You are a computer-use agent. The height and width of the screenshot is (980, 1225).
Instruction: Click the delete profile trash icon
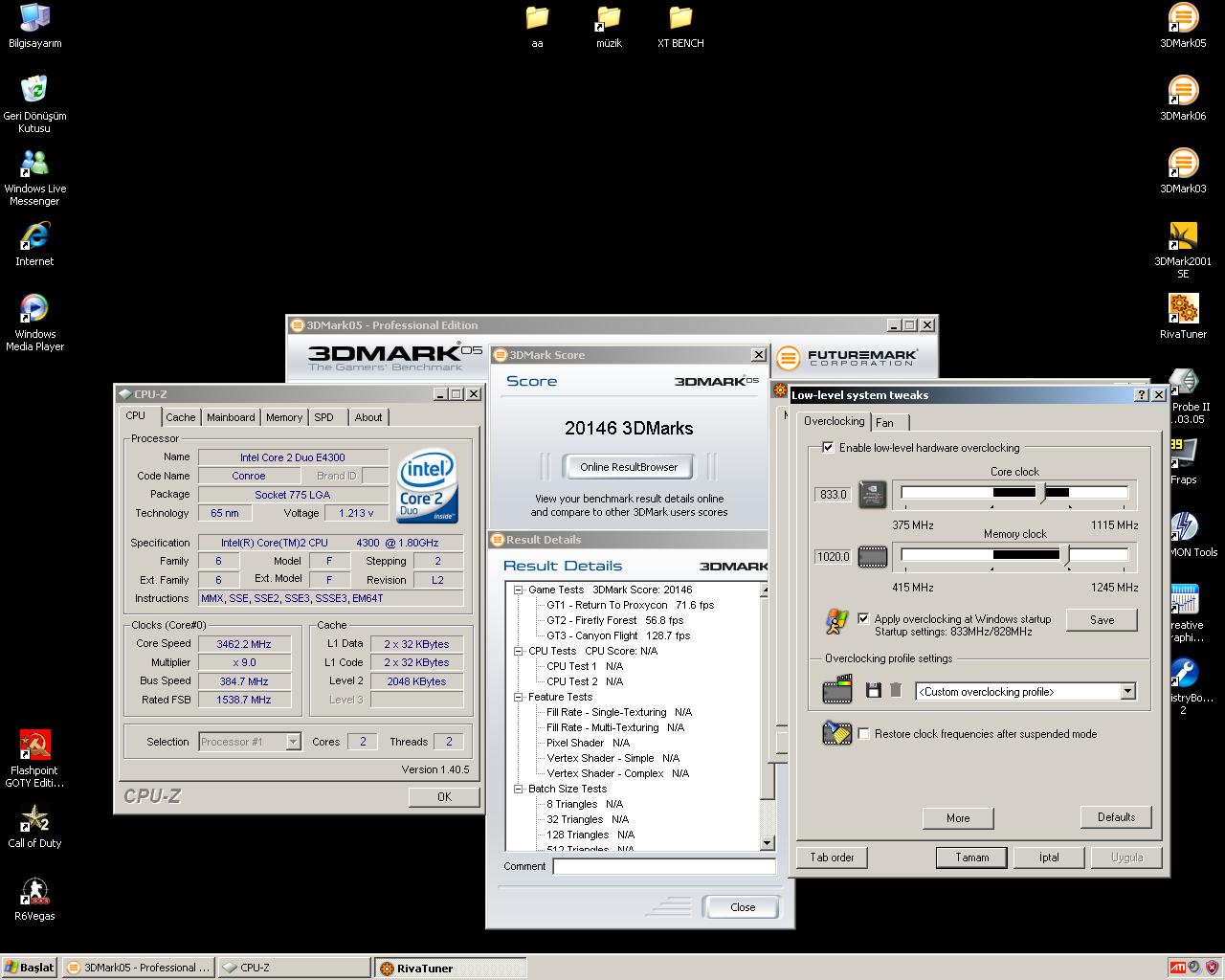pos(896,690)
